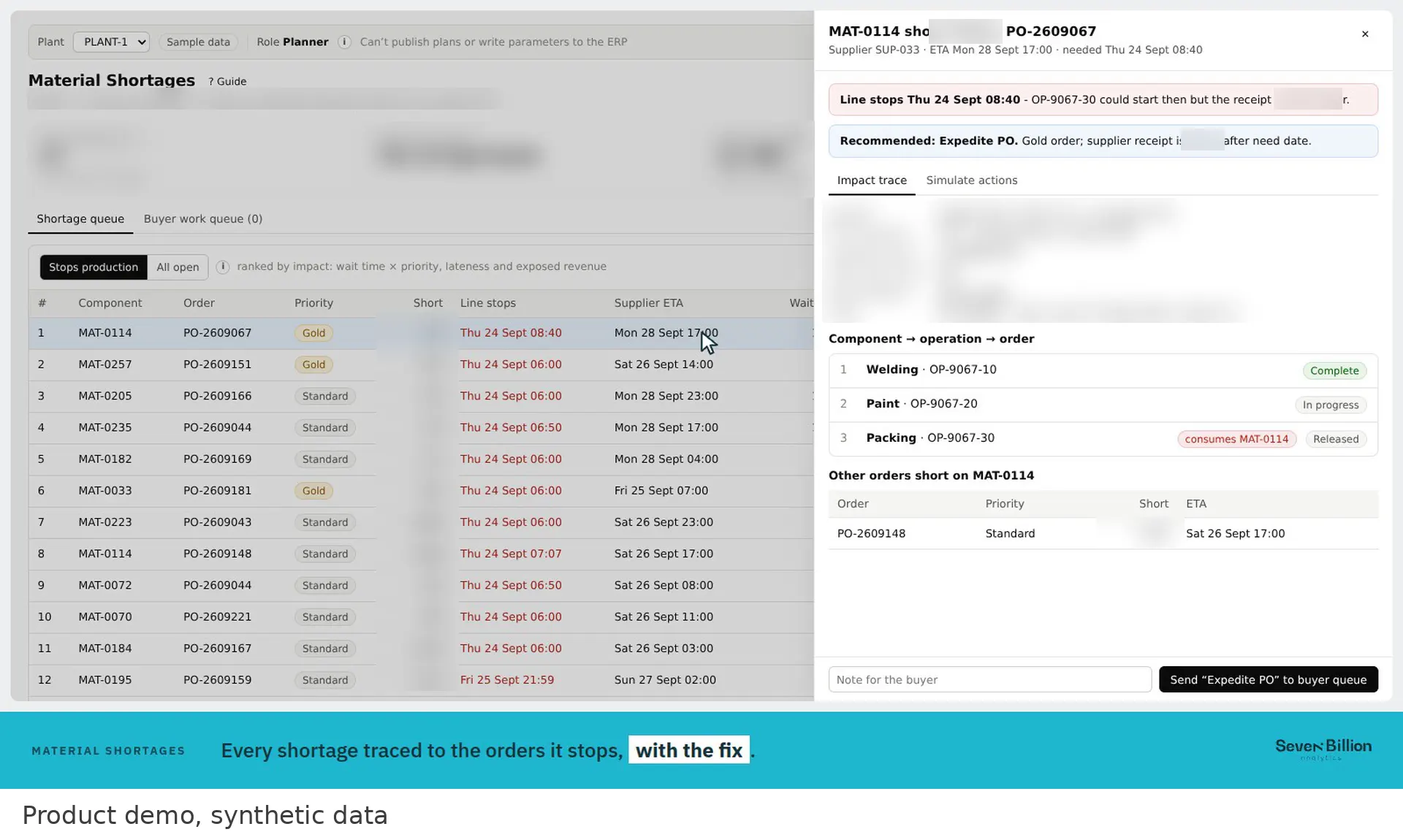This screenshot has height=840, width=1403.
Task: Click the info icon next to Role Planner
Action: click(344, 42)
